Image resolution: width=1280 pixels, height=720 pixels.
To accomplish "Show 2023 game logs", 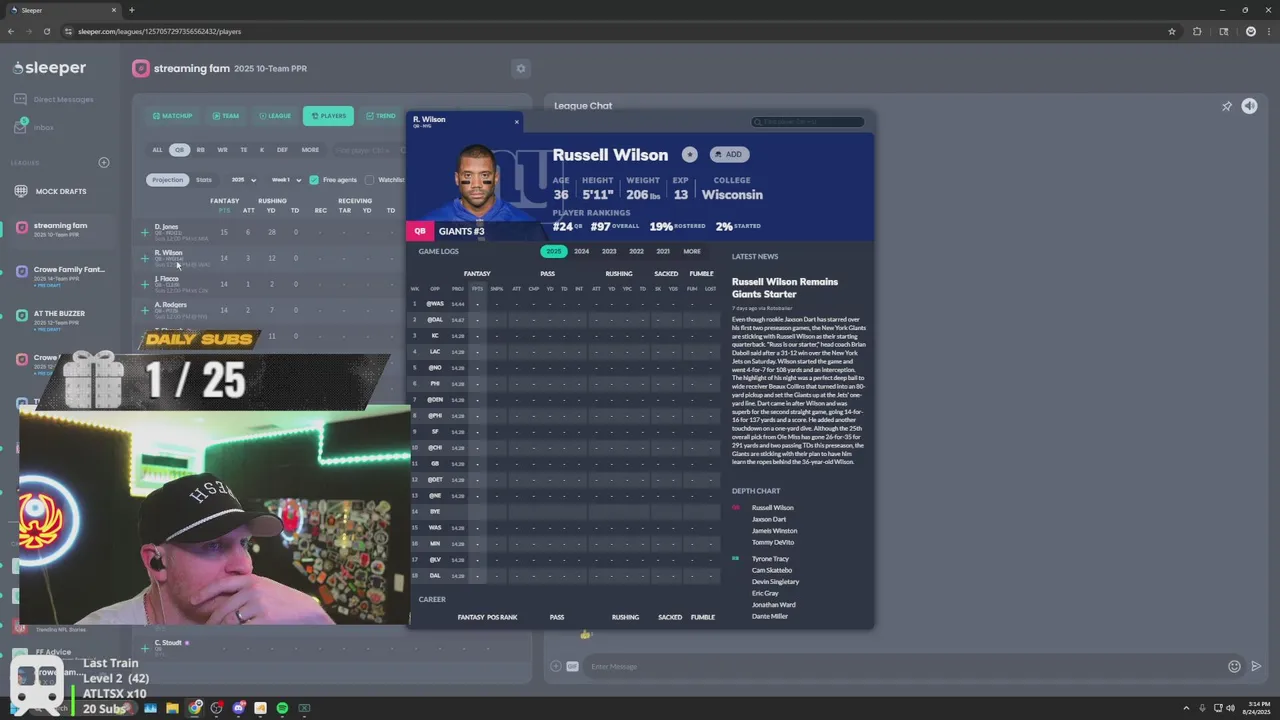I will click(x=609, y=251).
